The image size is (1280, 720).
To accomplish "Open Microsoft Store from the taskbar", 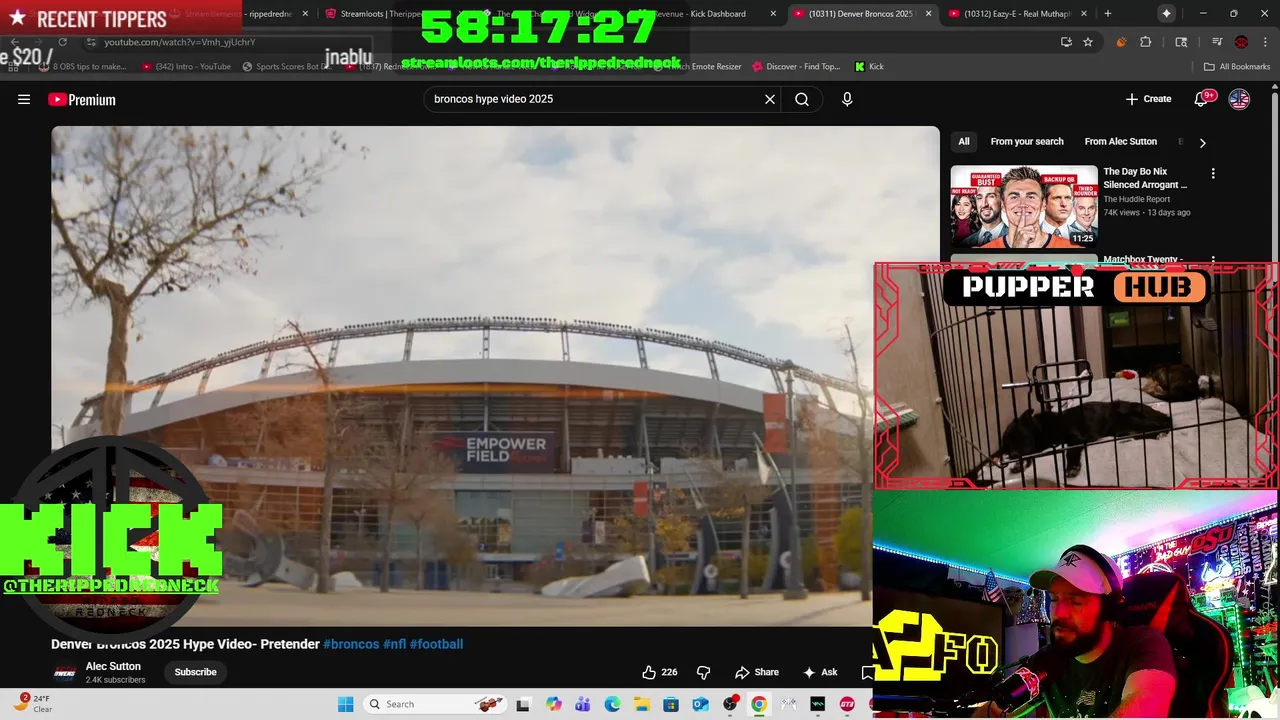I will pos(671,704).
